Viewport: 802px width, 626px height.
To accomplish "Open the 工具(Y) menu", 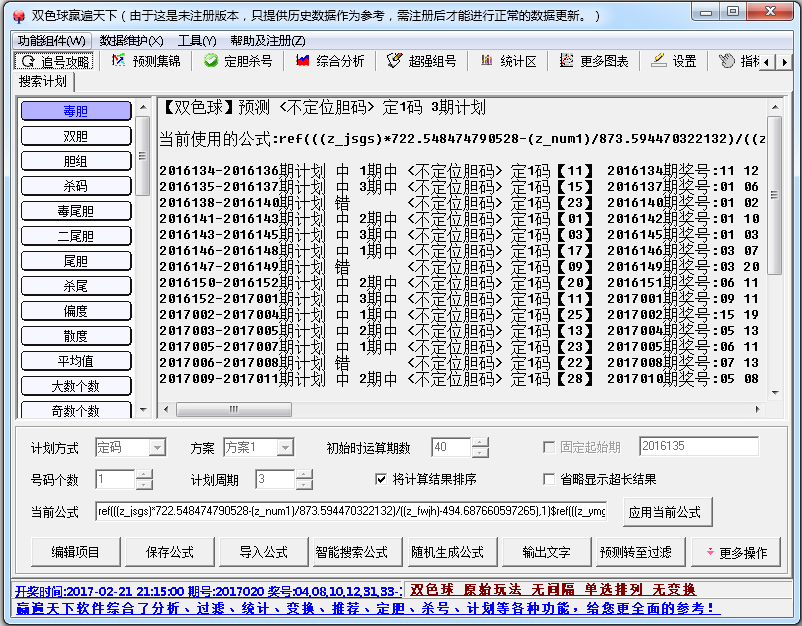I will point(197,40).
